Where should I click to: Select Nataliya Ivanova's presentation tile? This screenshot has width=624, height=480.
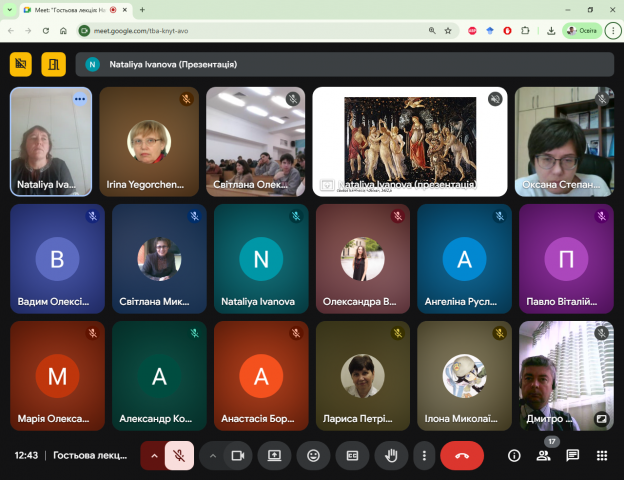[x=410, y=140]
